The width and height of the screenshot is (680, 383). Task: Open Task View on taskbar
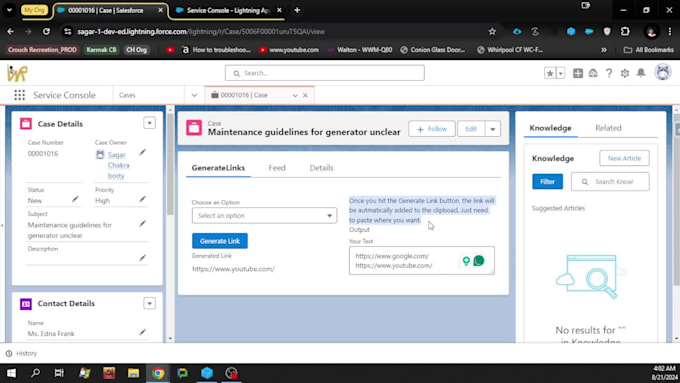pos(59,373)
